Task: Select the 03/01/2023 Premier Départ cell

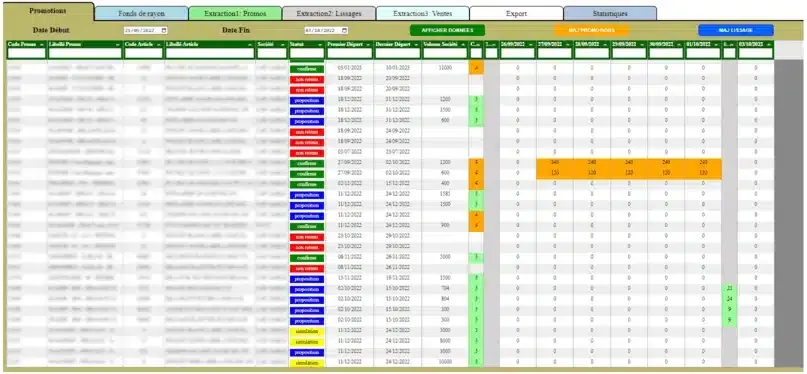Action: 349,68
